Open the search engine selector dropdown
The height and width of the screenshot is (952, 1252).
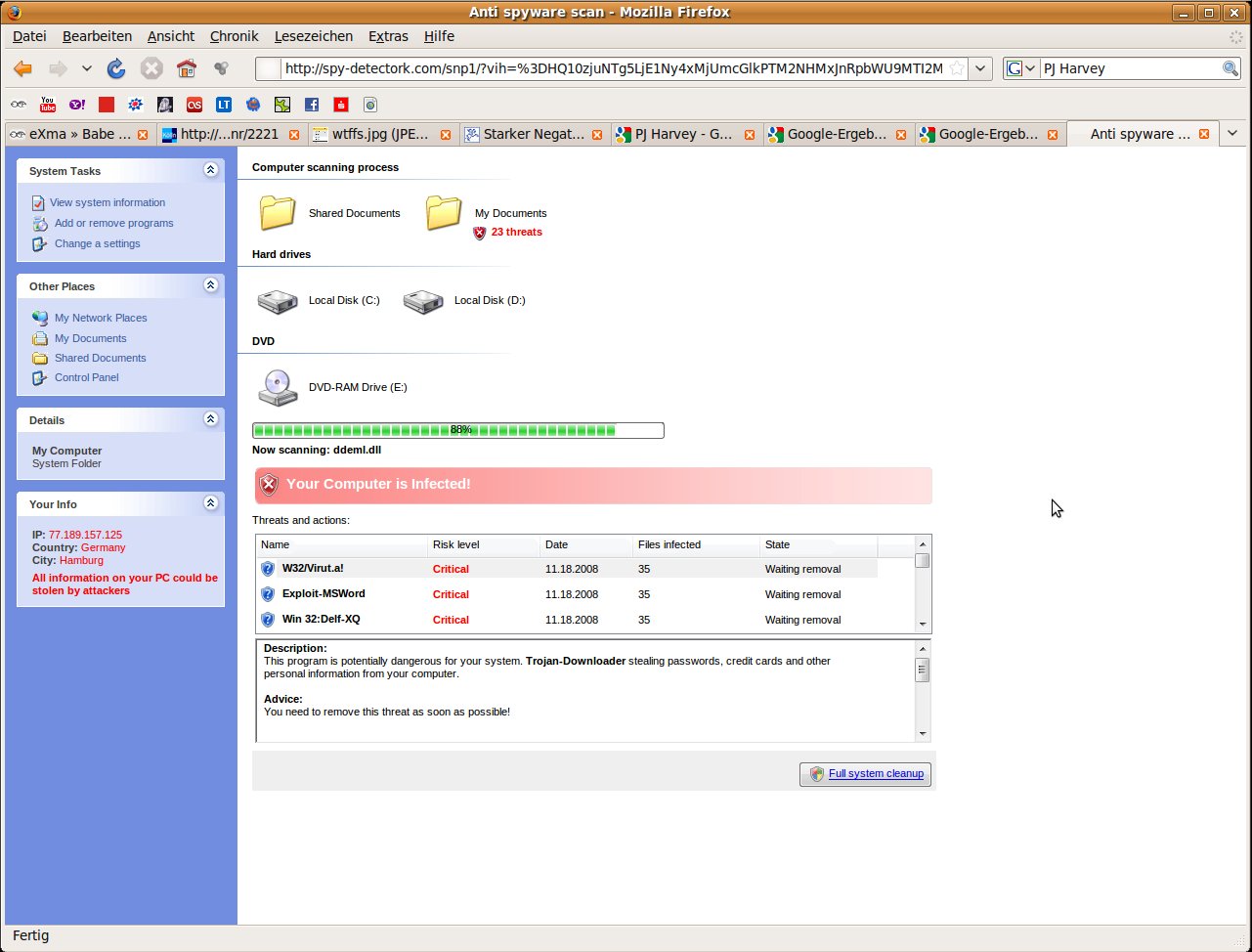(1021, 68)
